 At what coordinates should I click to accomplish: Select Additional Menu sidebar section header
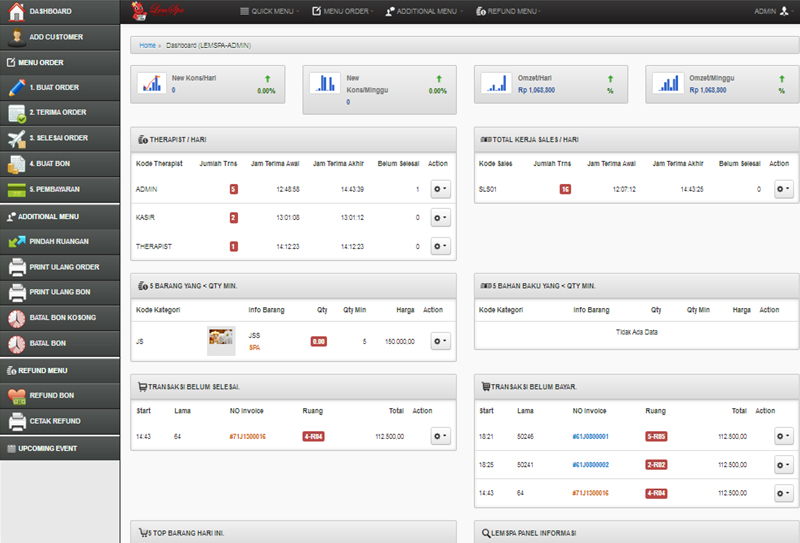pyautogui.click(x=60, y=216)
